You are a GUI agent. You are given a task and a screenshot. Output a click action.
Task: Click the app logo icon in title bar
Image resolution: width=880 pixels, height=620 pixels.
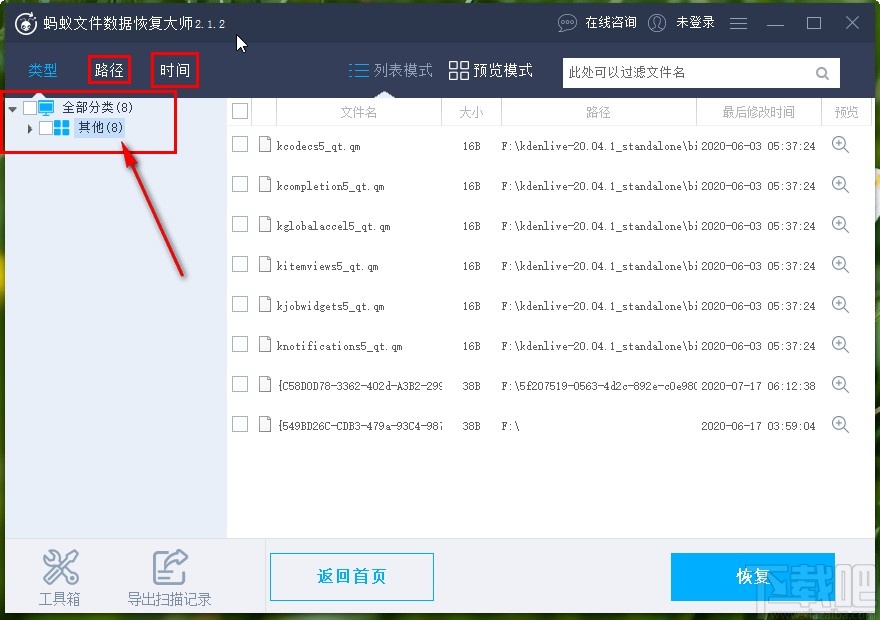25,24
